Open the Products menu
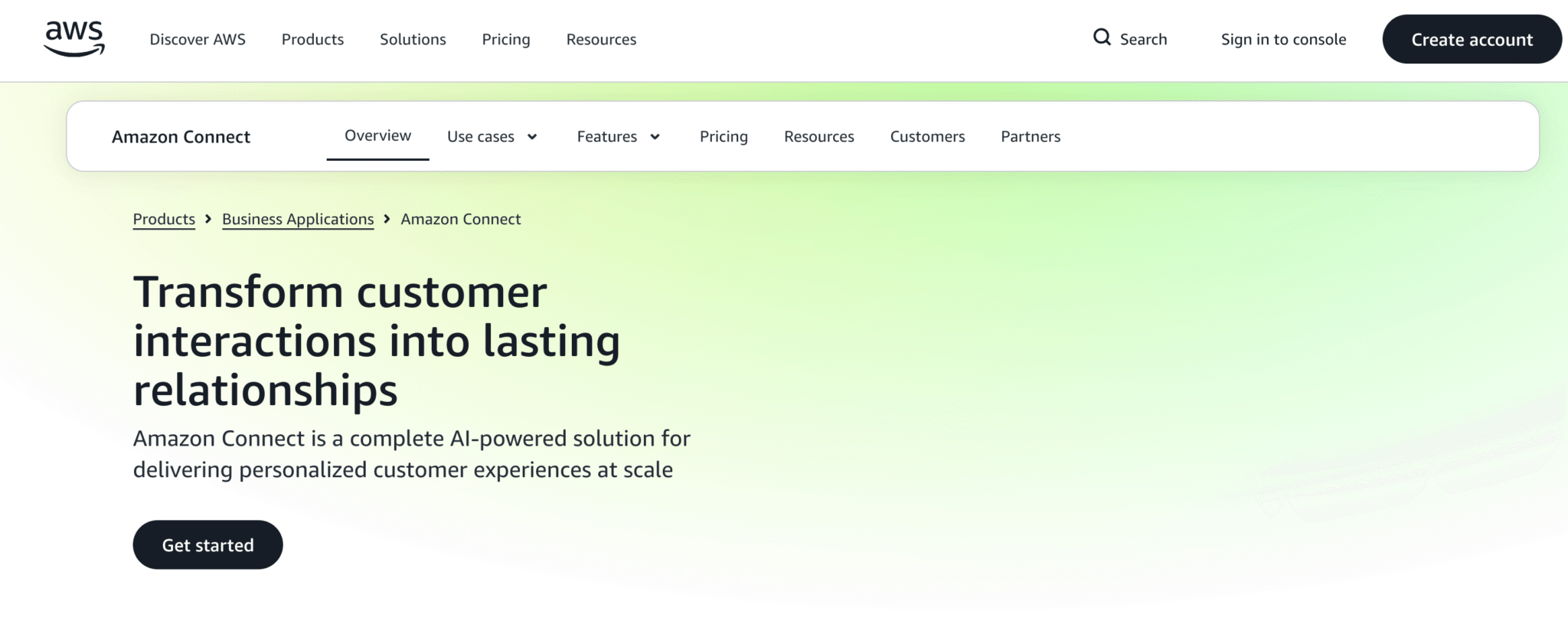This screenshot has width=1568, height=624. tap(312, 39)
